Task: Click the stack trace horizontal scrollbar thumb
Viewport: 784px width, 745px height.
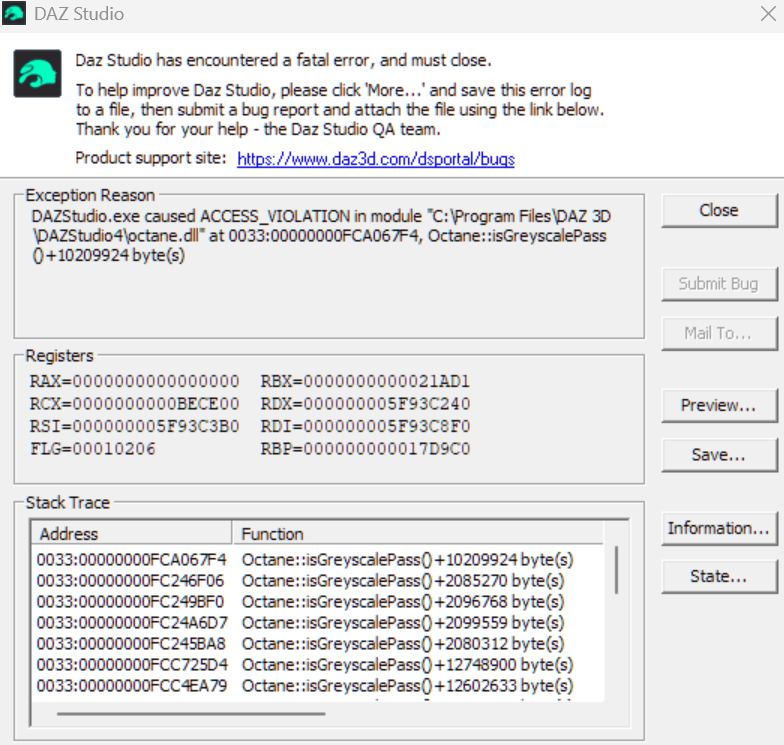Action: point(191,714)
